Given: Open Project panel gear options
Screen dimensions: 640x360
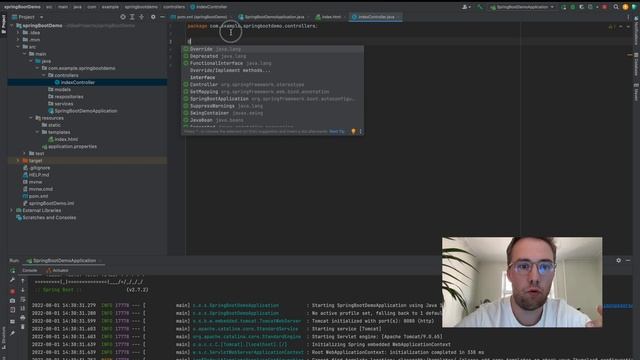Looking at the screenshot, I should point(153,17).
